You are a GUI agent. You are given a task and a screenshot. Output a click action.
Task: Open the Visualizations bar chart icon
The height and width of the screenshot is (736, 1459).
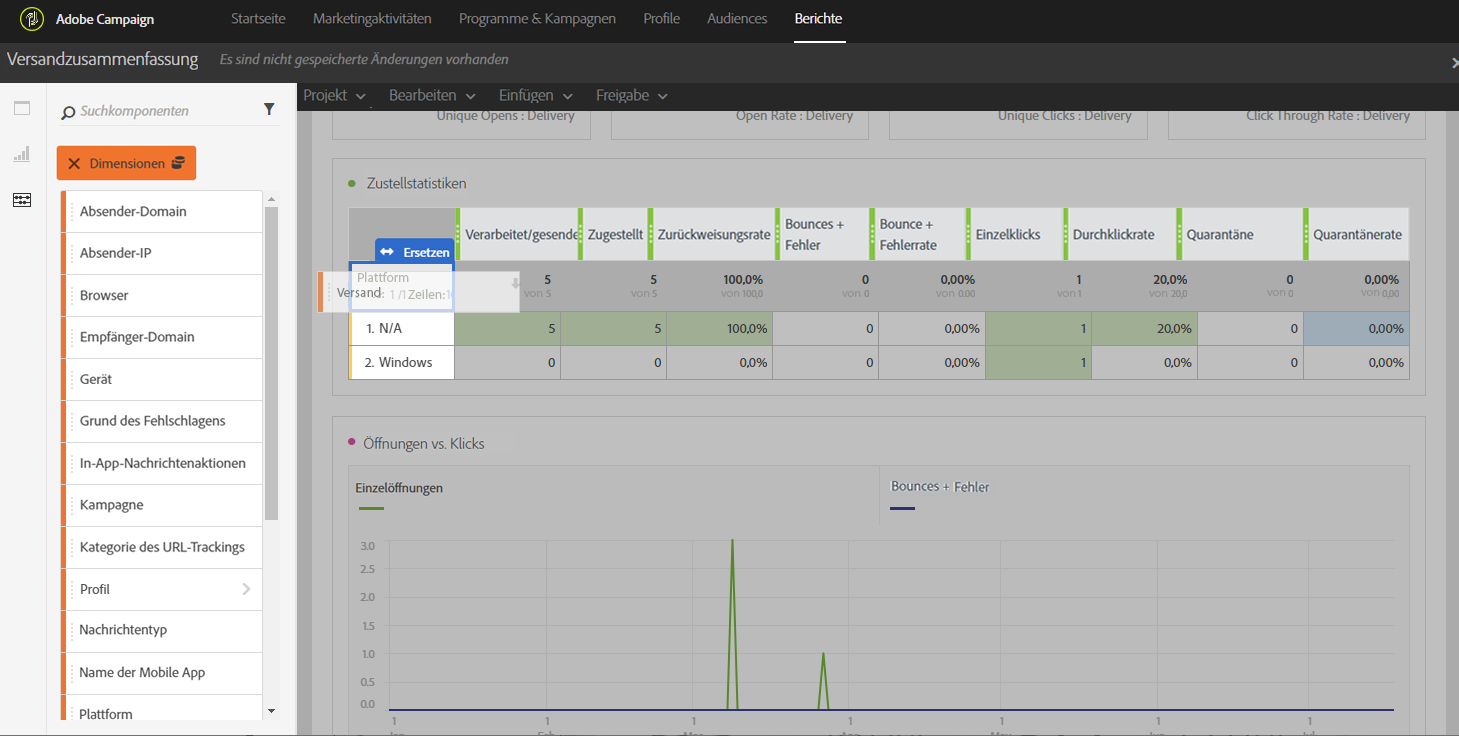pyautogui.click(x=22, y=154)
